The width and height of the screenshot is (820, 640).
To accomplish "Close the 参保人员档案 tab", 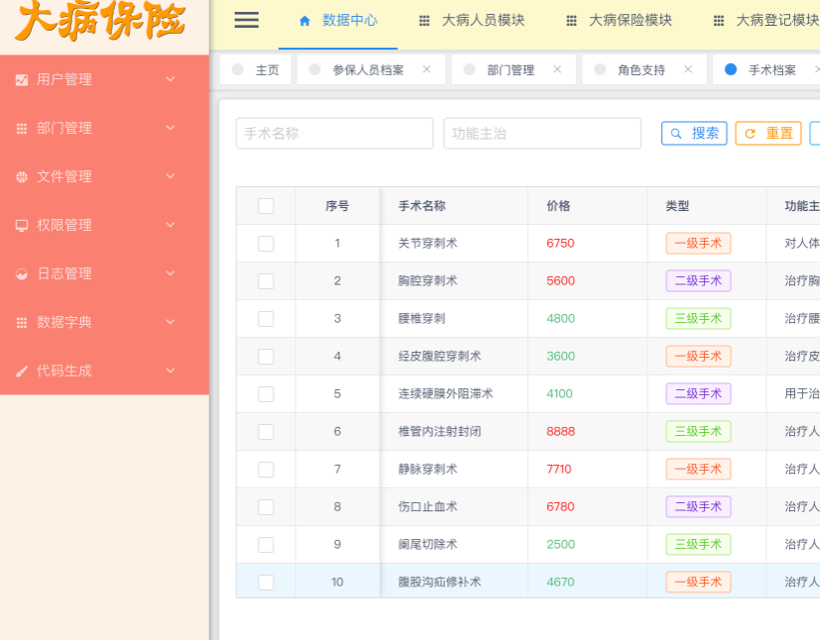I will [x=426, y=69].
